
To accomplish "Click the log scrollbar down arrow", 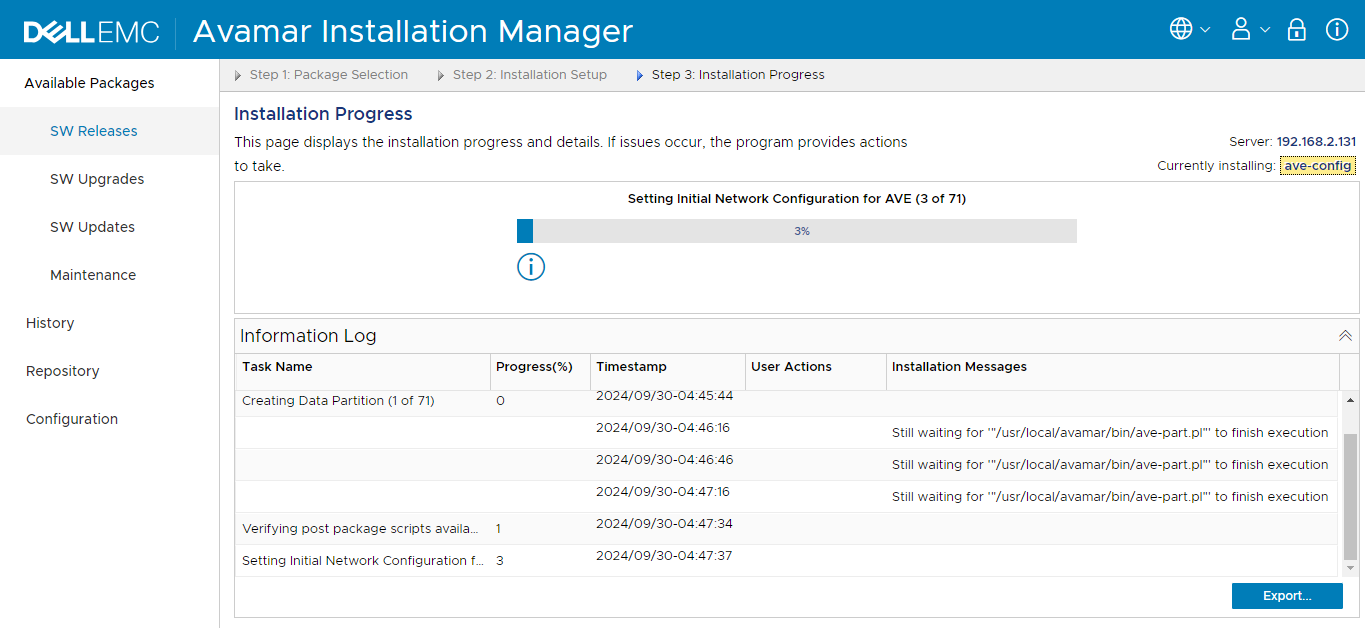I will click(x=1350, y=568).
